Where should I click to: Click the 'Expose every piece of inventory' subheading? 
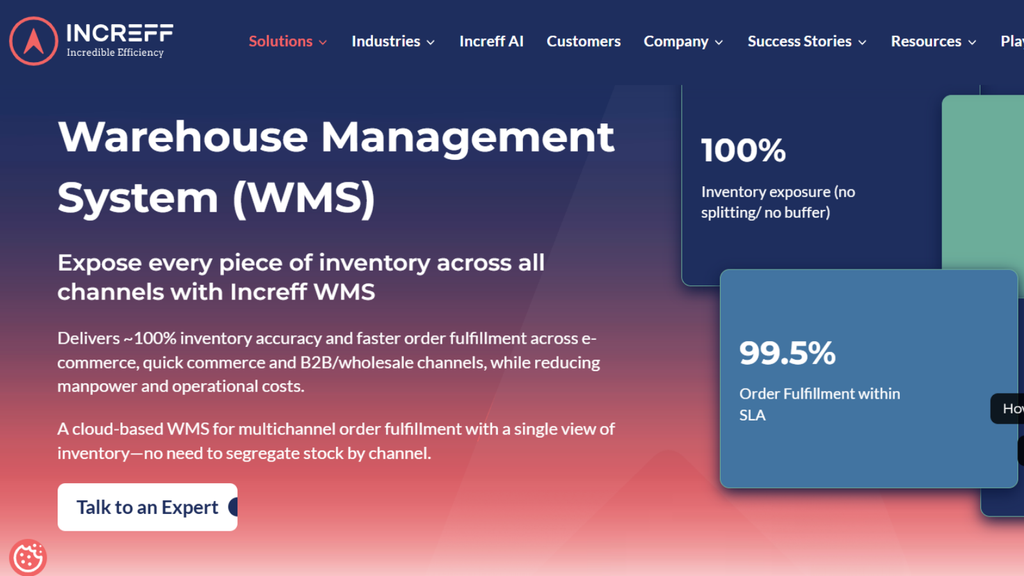coord(301,277)
